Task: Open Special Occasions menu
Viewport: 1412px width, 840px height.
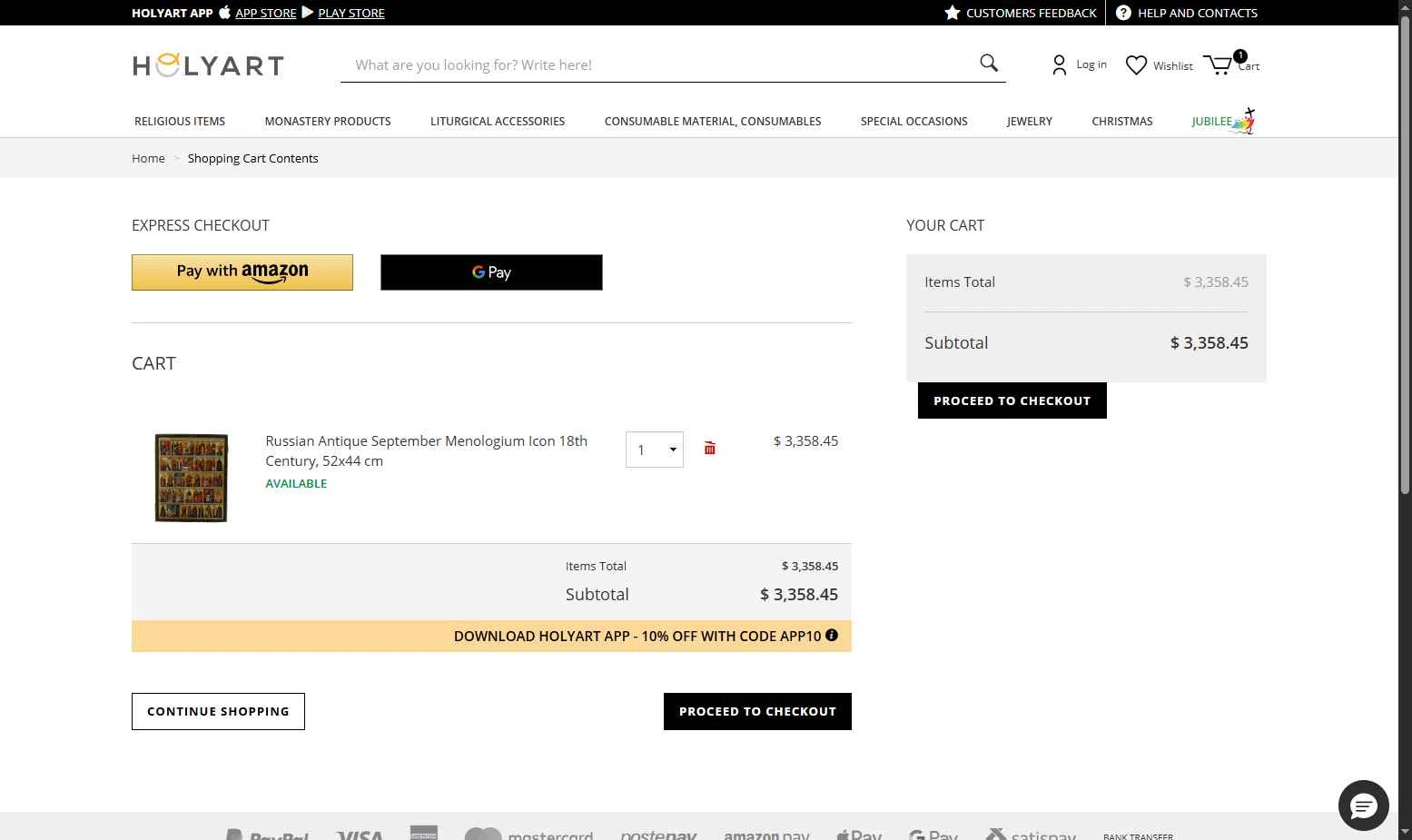Action: click(x=913, y=121)
